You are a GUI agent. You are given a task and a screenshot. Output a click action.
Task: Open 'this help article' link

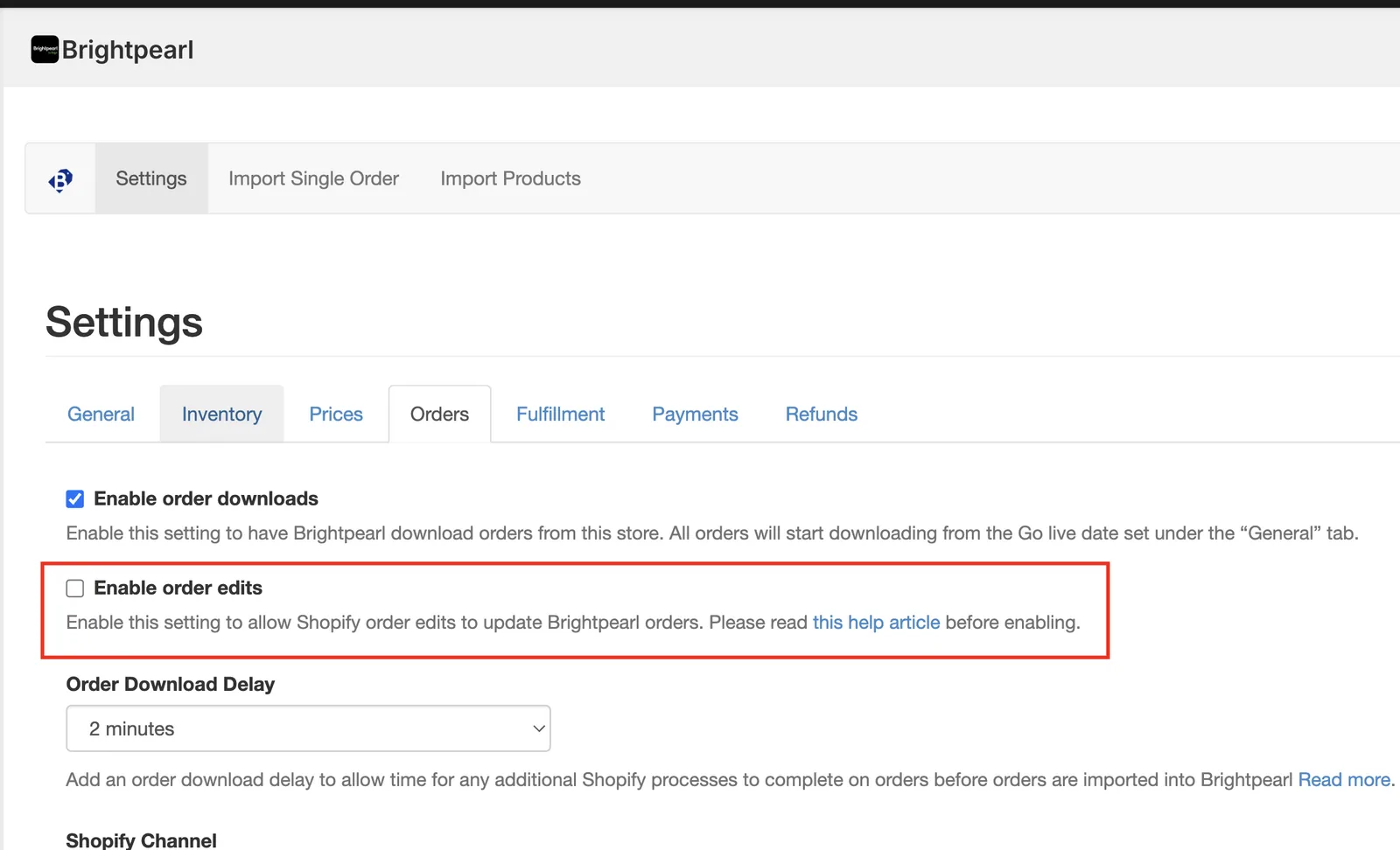tap(876, 623)
